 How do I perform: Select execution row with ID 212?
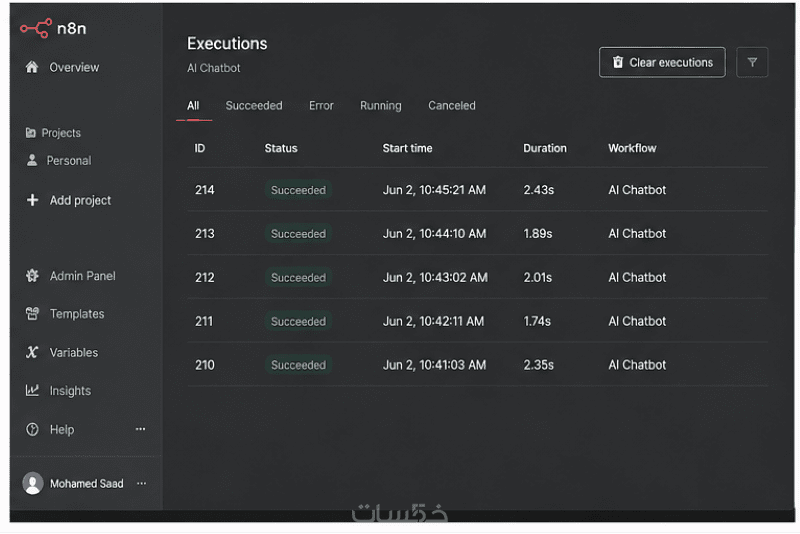[477, 277]
